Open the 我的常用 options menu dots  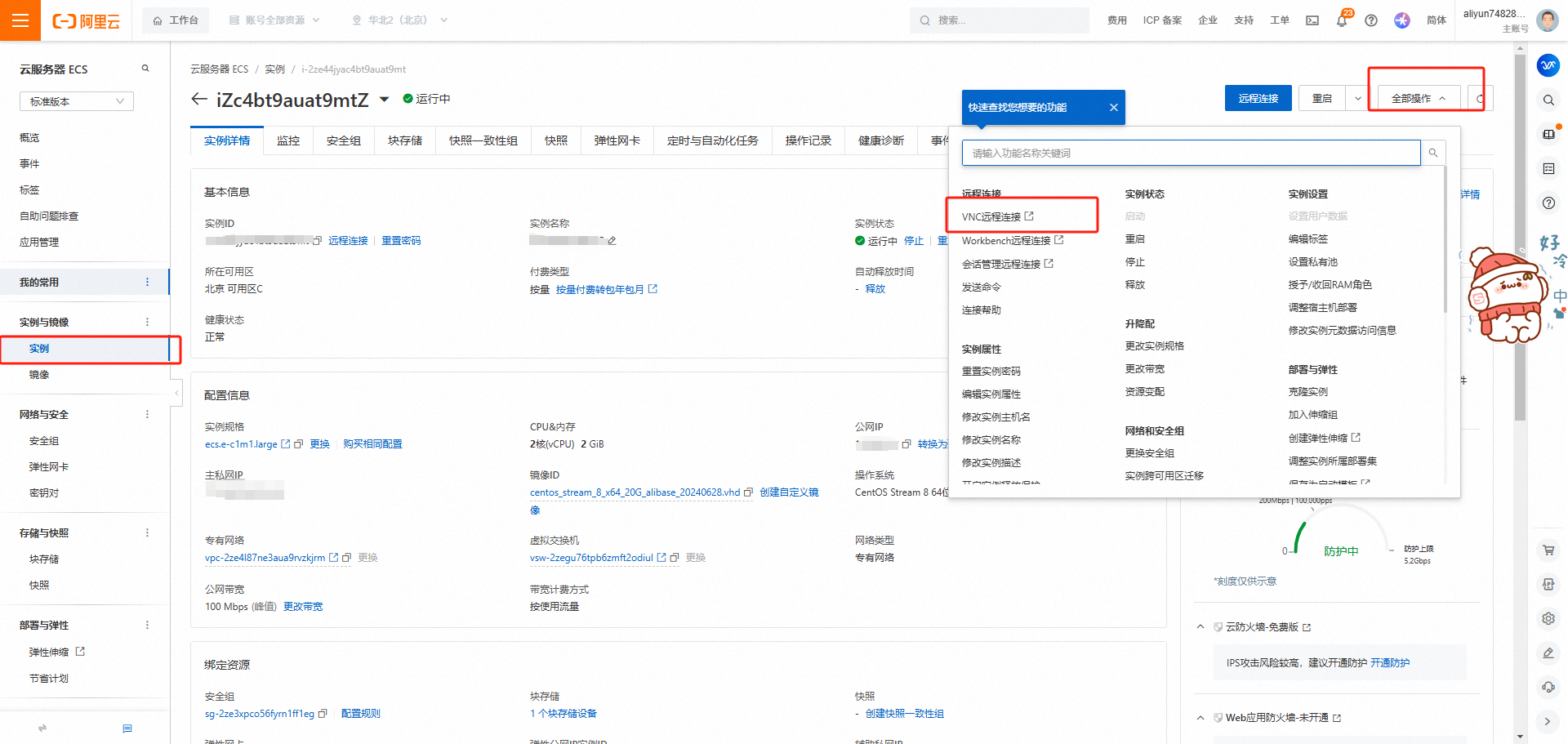point(147,282)
